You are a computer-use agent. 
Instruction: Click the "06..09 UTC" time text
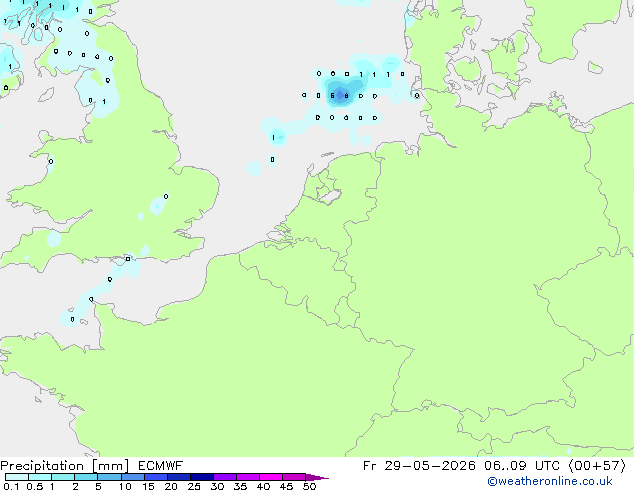[x=522, y=466]
